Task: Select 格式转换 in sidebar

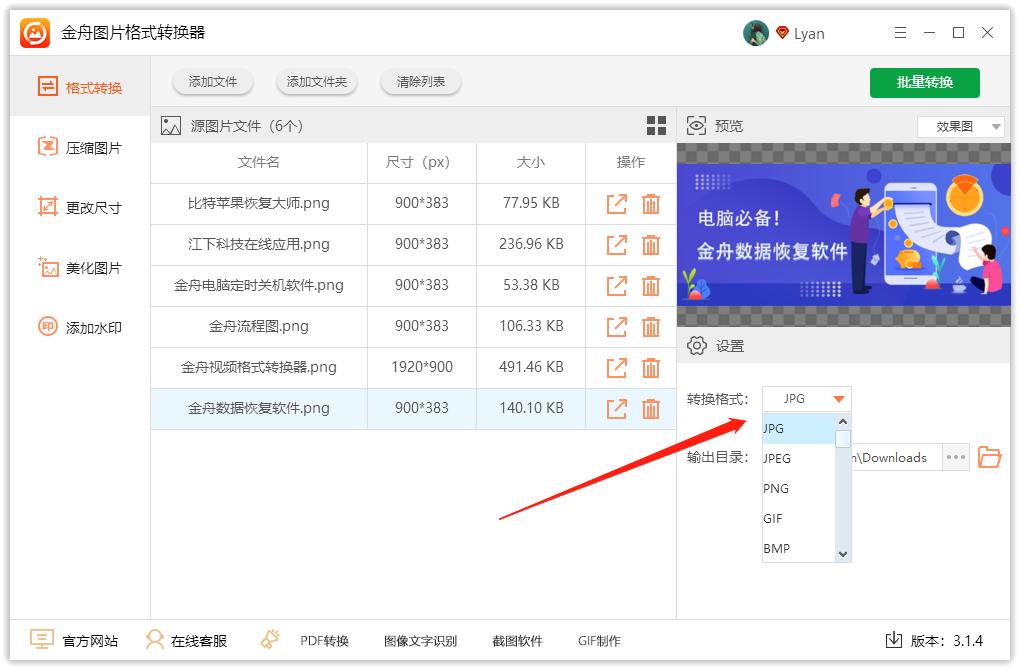Action: coord(80,87)
